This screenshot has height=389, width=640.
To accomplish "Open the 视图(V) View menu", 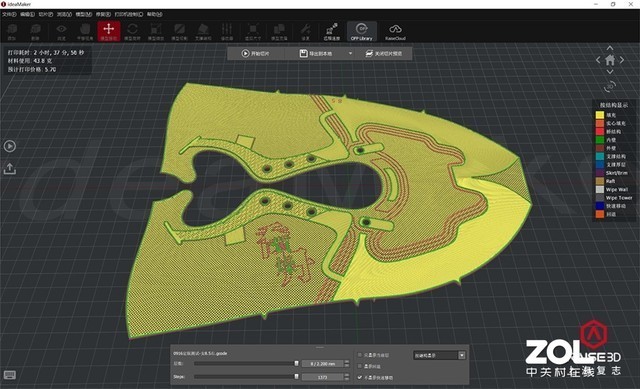I will [x=64, y=14].
